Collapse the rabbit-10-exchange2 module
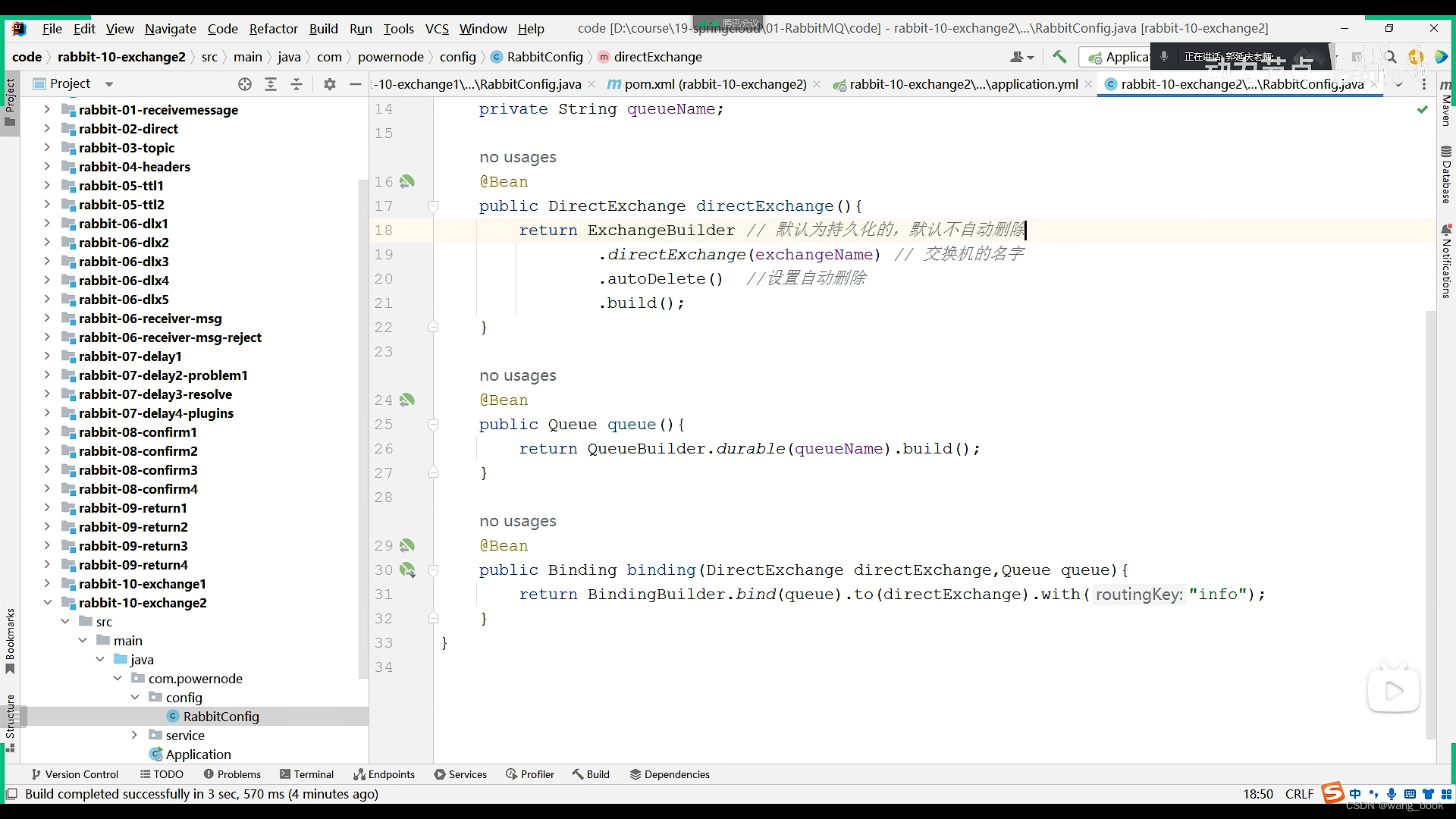Image resolution: width=1456 pixels, height=819 pixels. (47, 603)
